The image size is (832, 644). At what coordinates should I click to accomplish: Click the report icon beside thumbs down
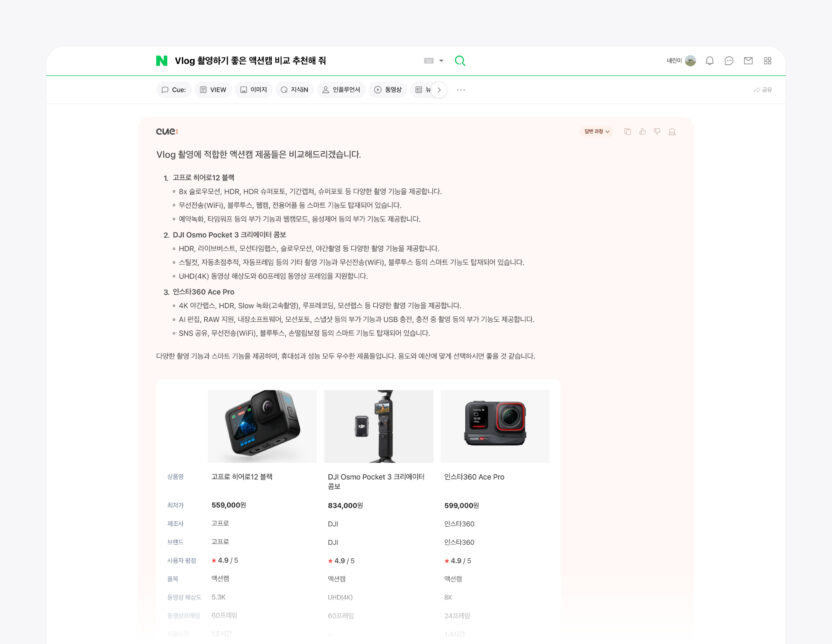672,132
